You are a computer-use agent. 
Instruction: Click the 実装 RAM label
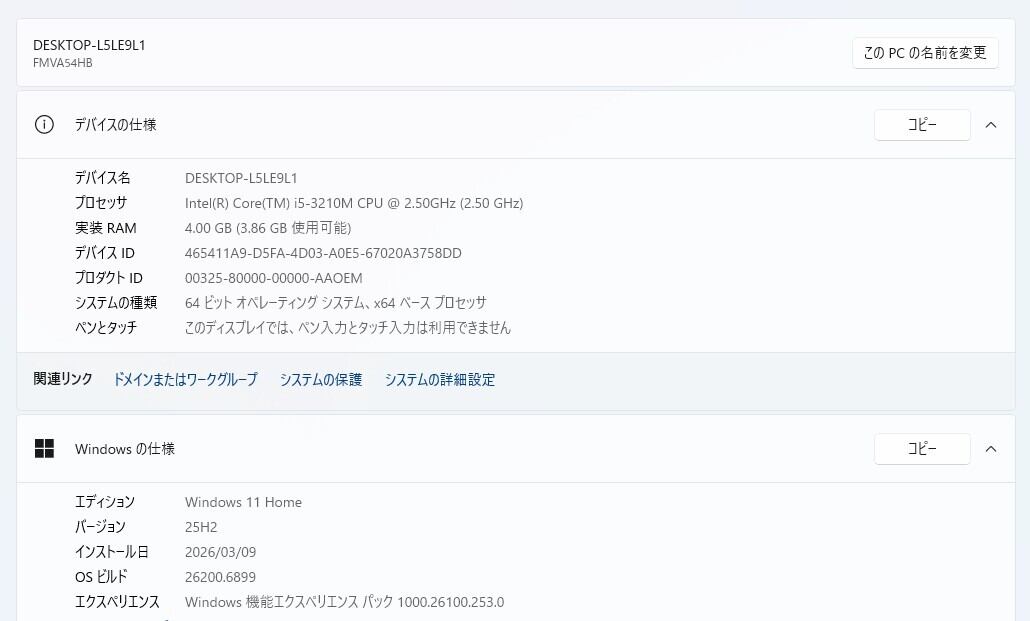(106, 228)
